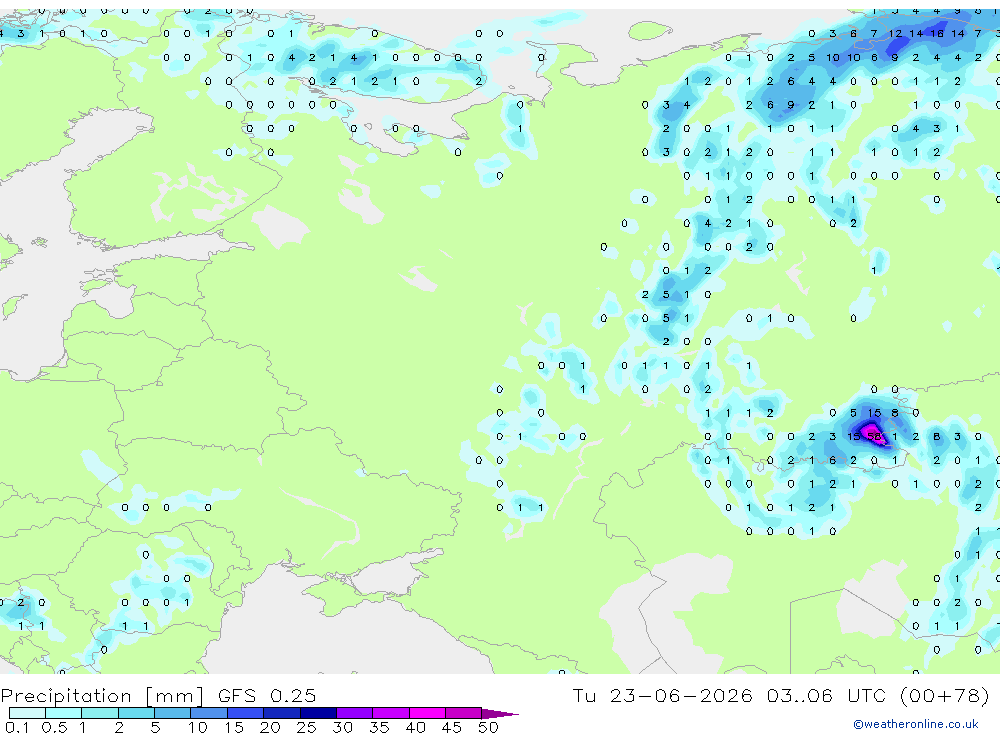
Task: Pick the legend swatch between 30 and 35
Action: 355,713
